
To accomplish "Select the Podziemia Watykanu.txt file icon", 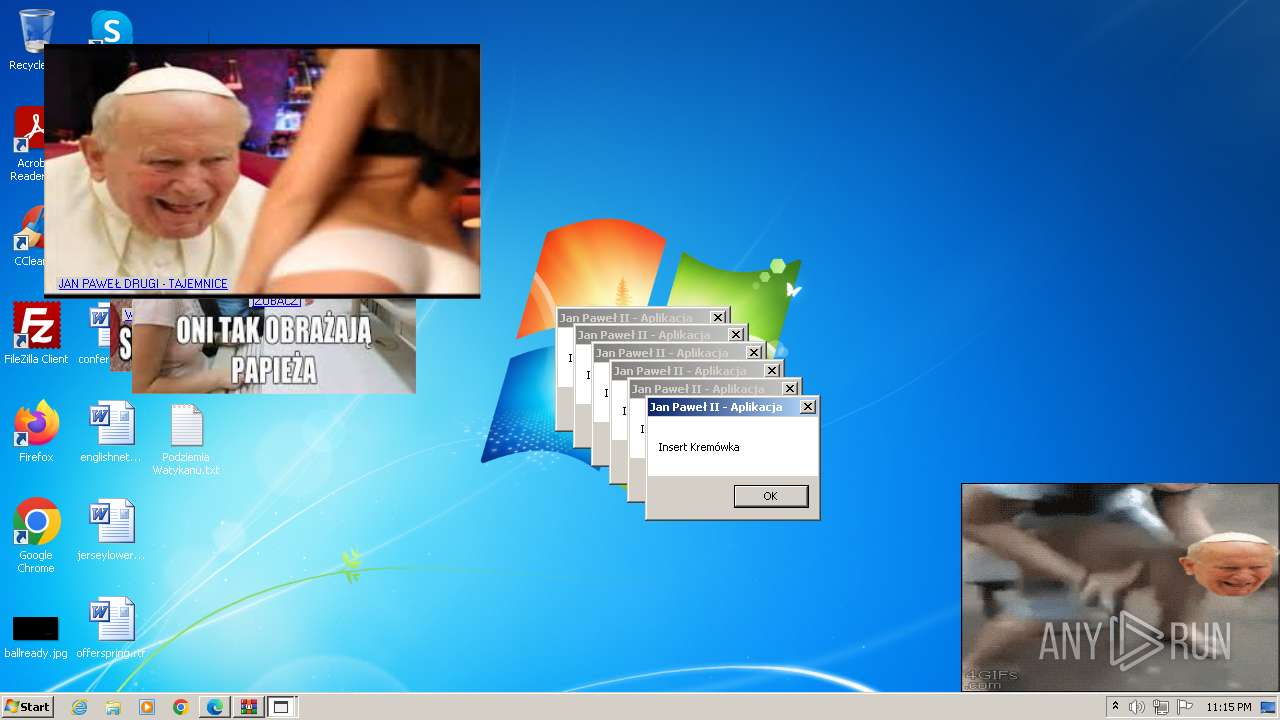I will pyautogui.click(x=186, y=440).
